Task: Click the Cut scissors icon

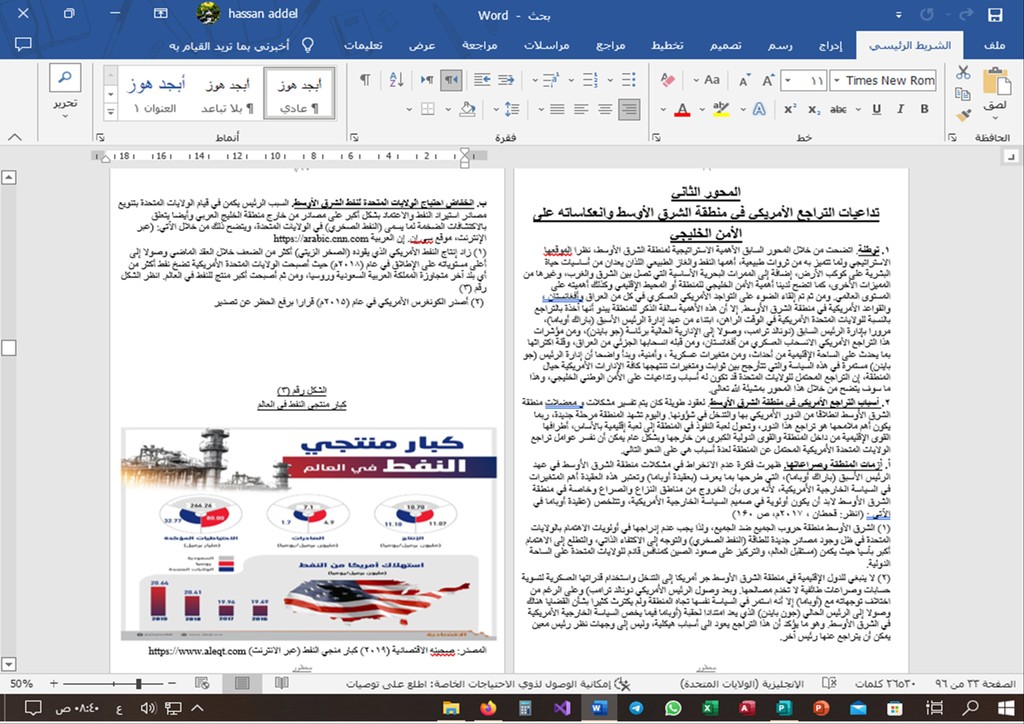Action: click(x=963, y=72)
